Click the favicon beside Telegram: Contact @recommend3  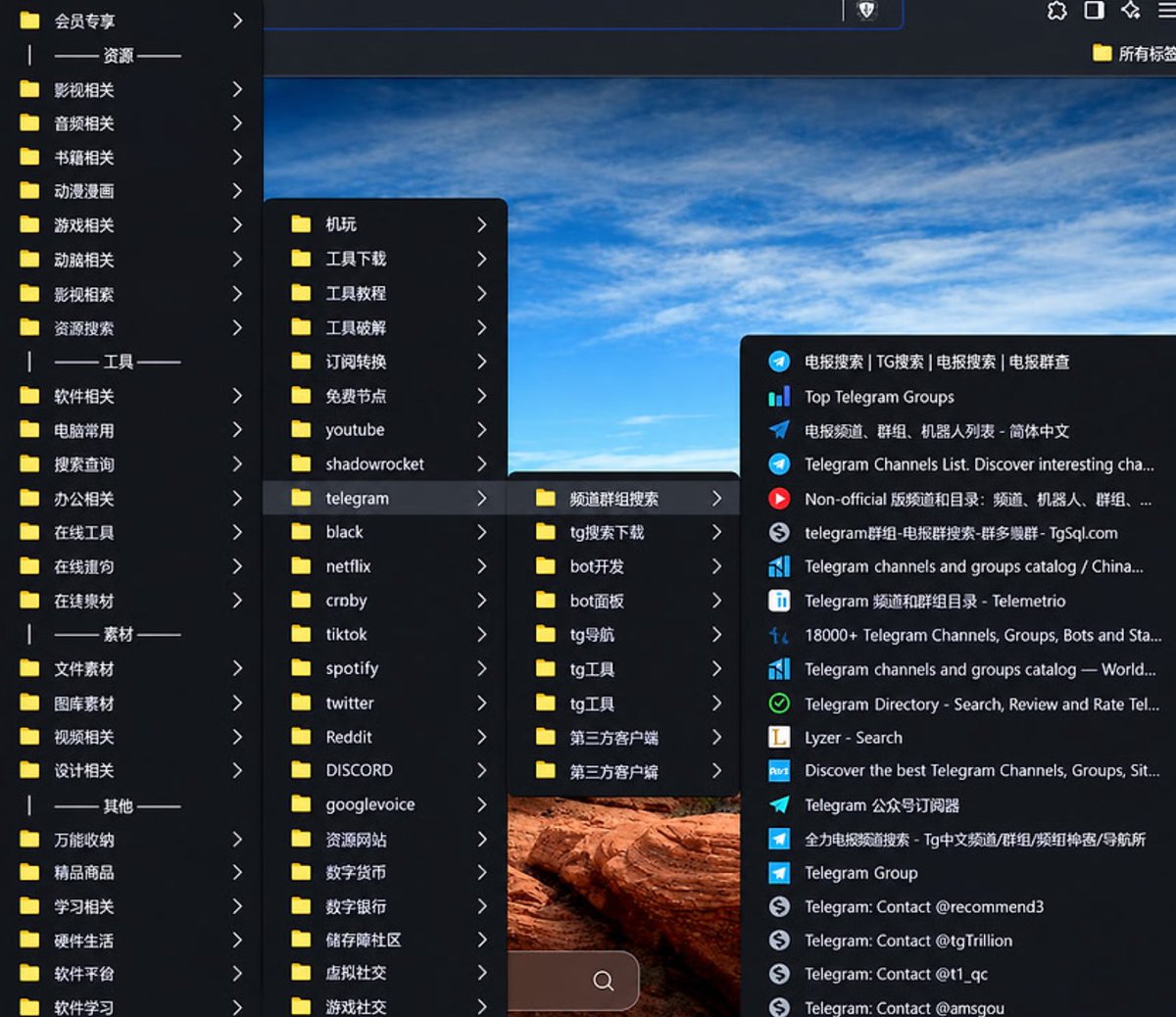point(779,906)
